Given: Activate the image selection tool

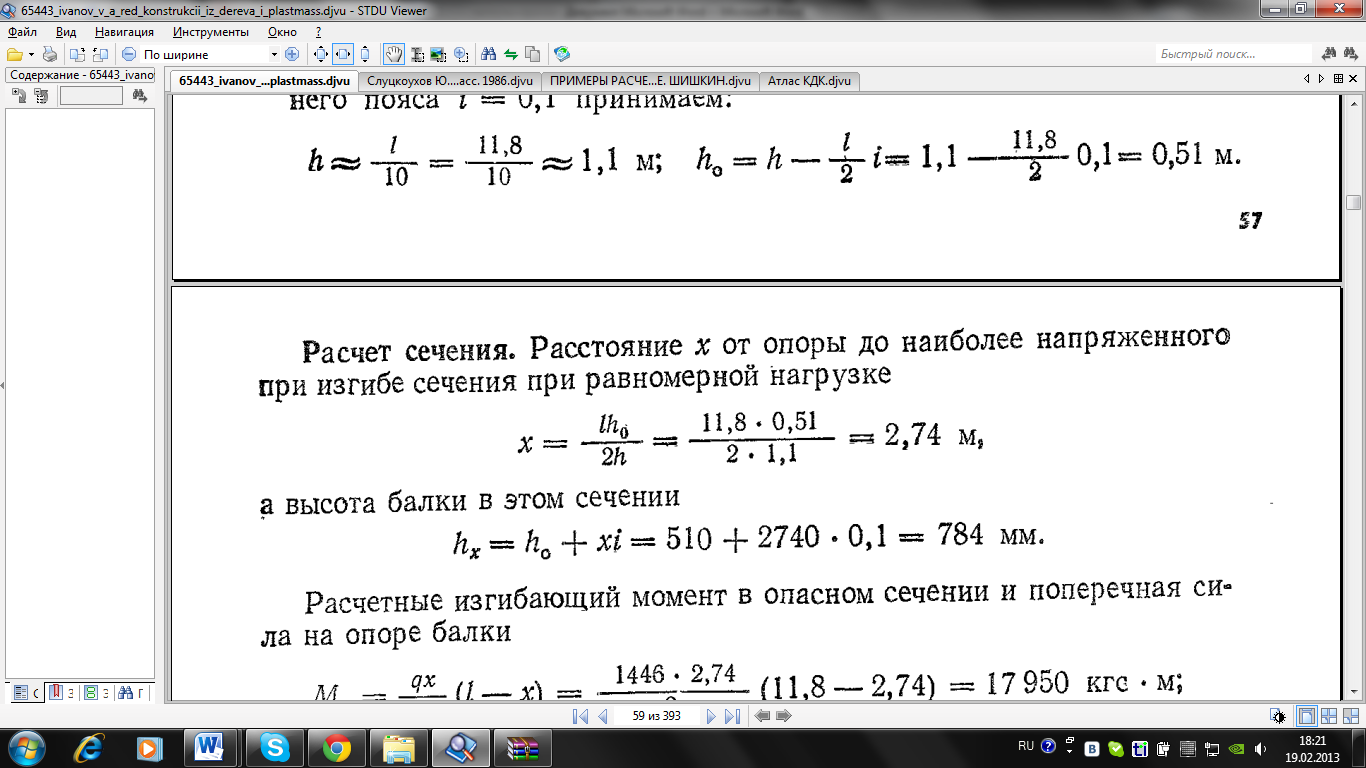Looking at the screenshot, I should click(438, 54).
